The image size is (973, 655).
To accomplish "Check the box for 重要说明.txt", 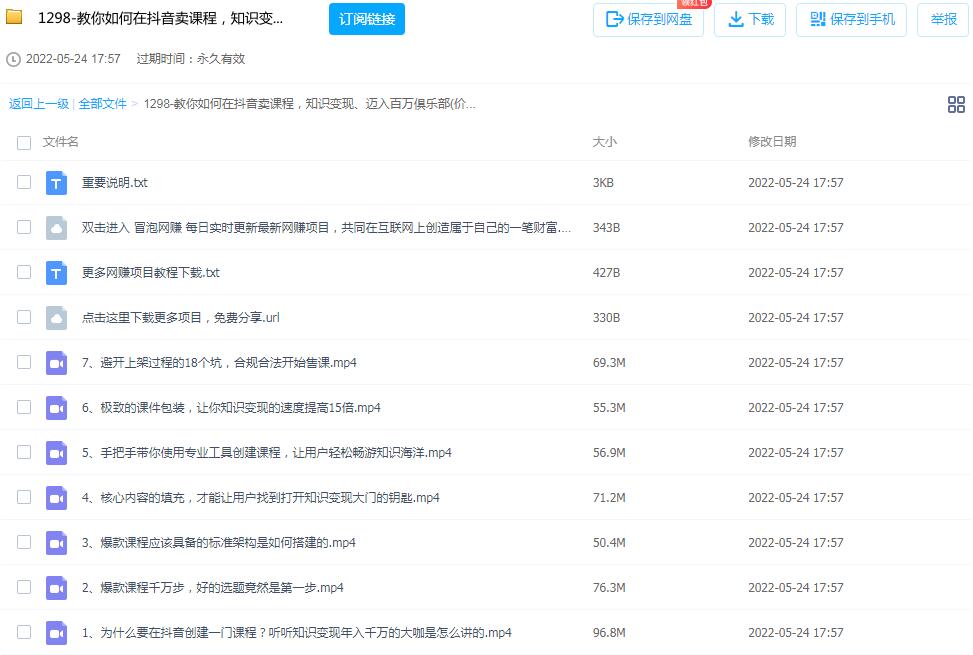I will pyautogui.click(x=24, y=182).
